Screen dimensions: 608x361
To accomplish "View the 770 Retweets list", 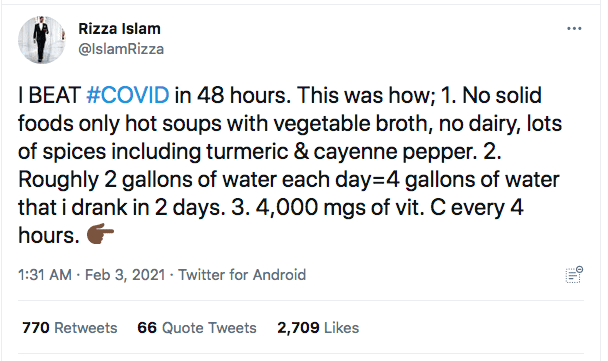I will [x=70, y=328].
